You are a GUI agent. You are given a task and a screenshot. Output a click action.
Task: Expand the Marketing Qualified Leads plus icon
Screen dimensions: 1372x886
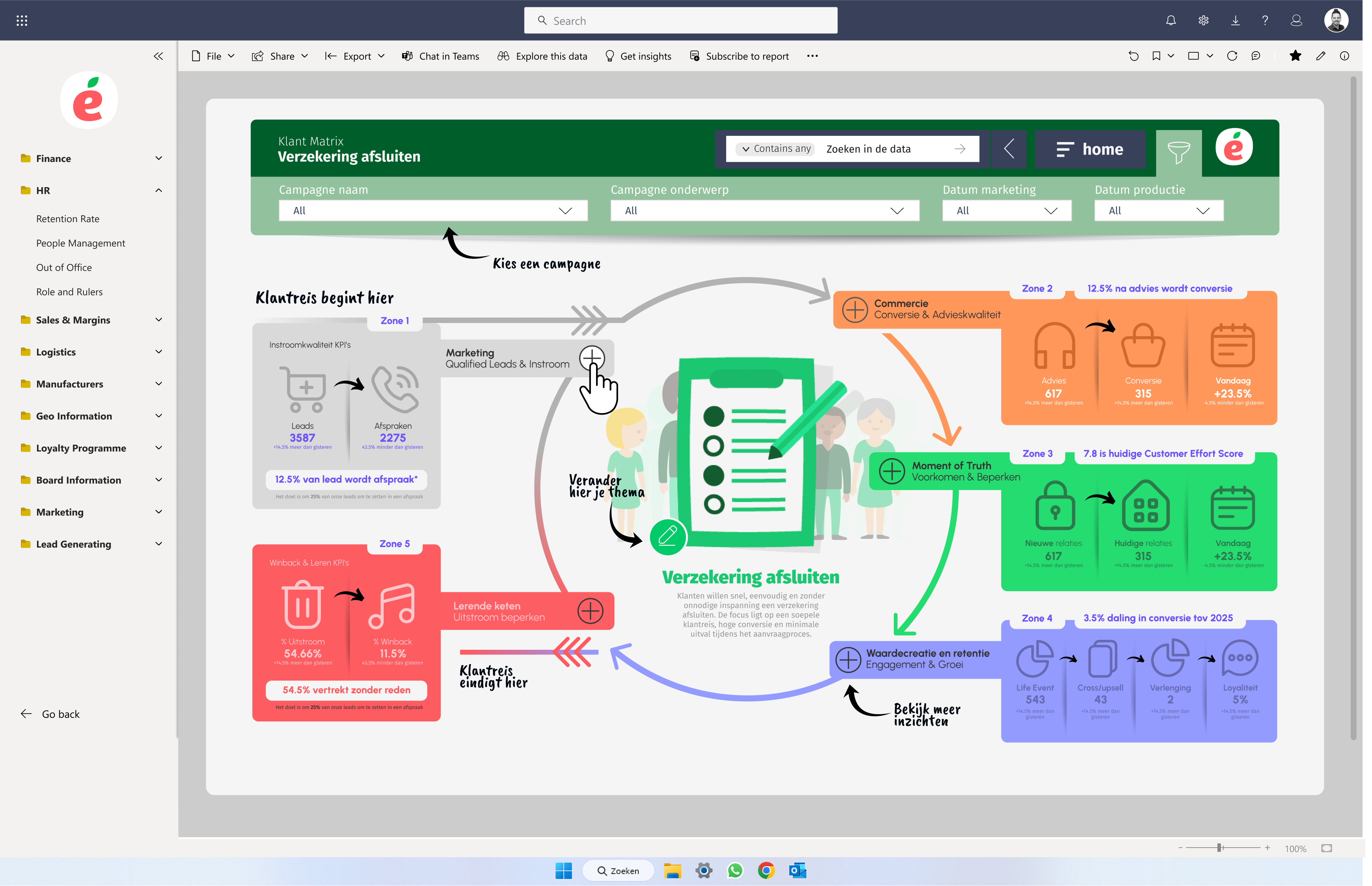point(592,359)
